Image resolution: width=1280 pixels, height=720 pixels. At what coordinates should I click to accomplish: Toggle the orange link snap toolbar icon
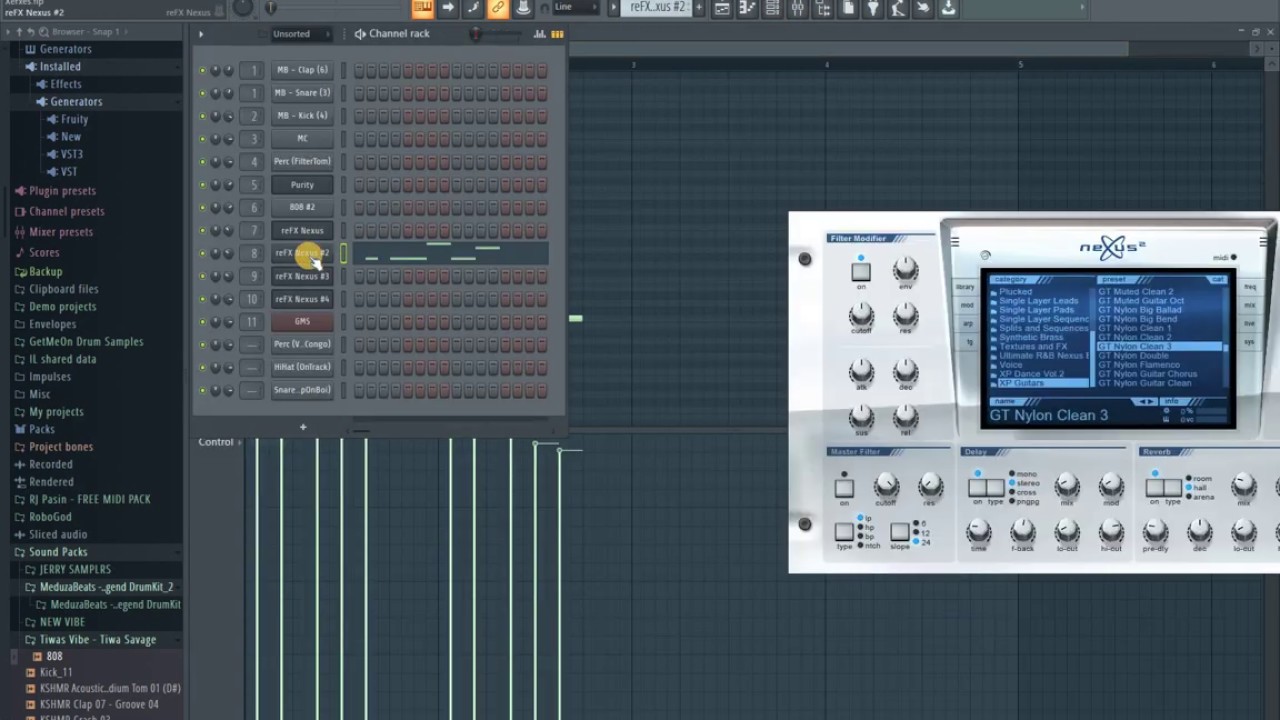pos(498,8)
